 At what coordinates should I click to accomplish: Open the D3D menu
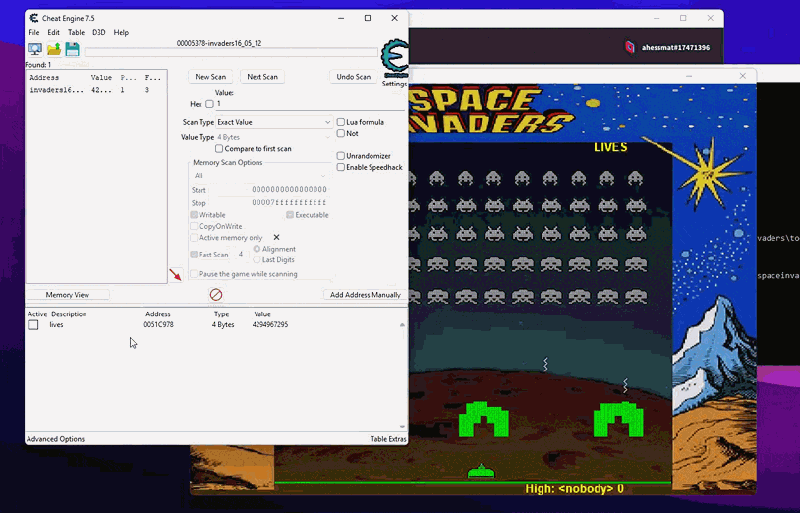(99, 32)
